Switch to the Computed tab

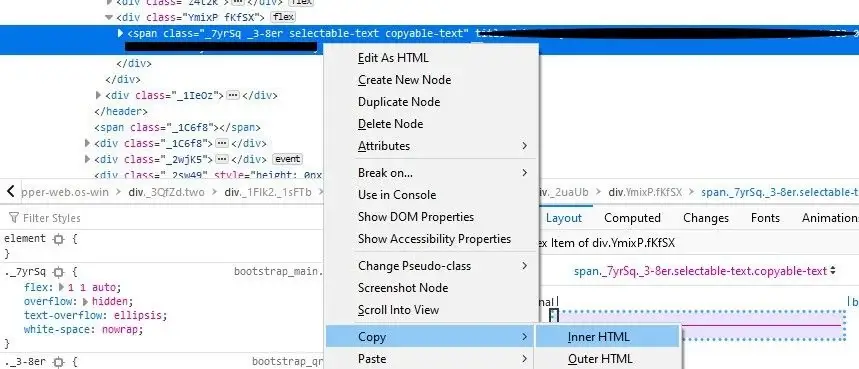(x=632, y=218)
